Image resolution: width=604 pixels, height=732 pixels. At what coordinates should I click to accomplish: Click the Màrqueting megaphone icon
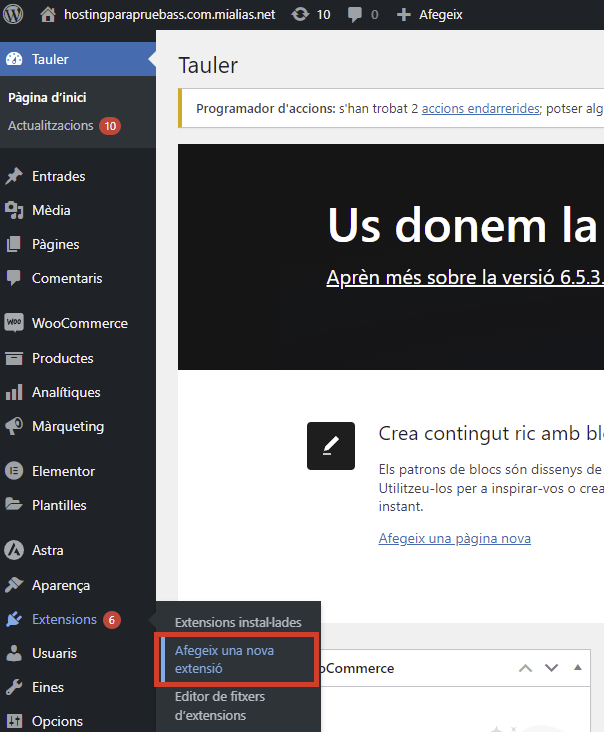tap(14, 426)
